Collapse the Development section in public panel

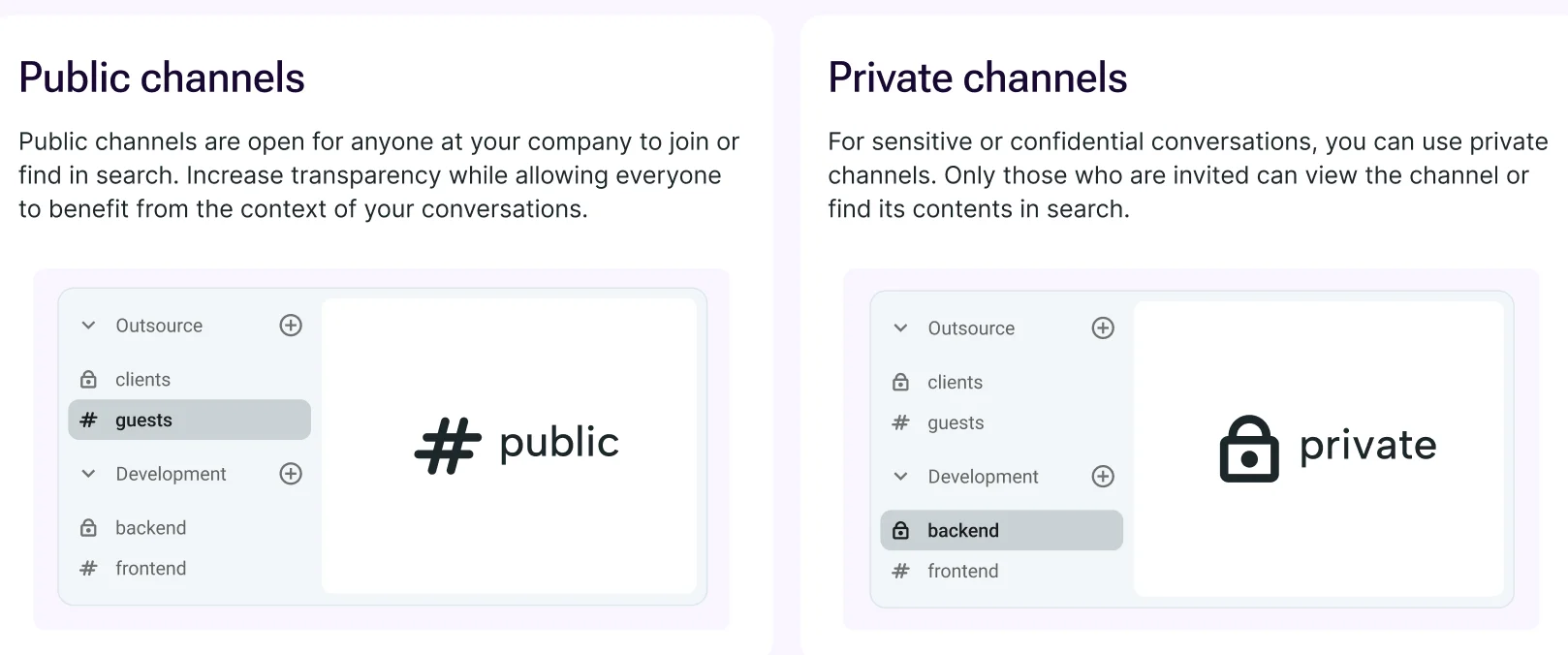click(x=87, y=474)
